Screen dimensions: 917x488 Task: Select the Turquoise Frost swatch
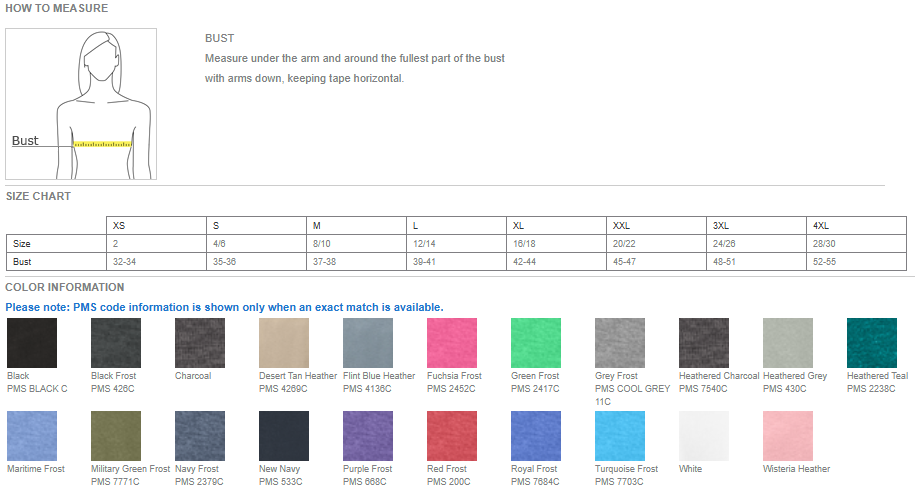tap(620, 435)
